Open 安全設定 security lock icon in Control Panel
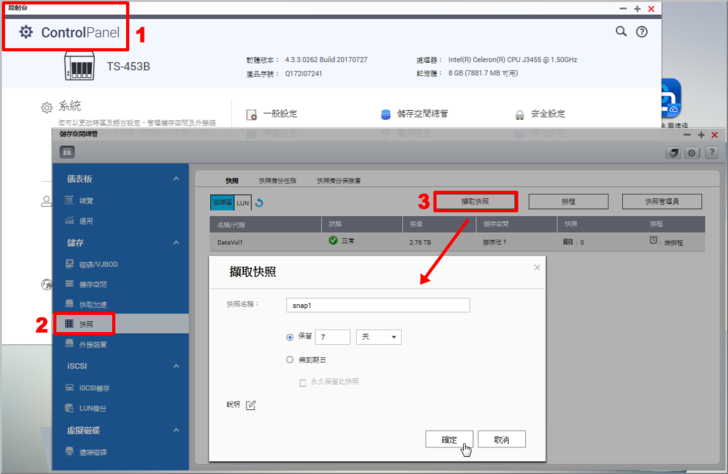This screenshot has height=474, width=728. tap(520, 115)
